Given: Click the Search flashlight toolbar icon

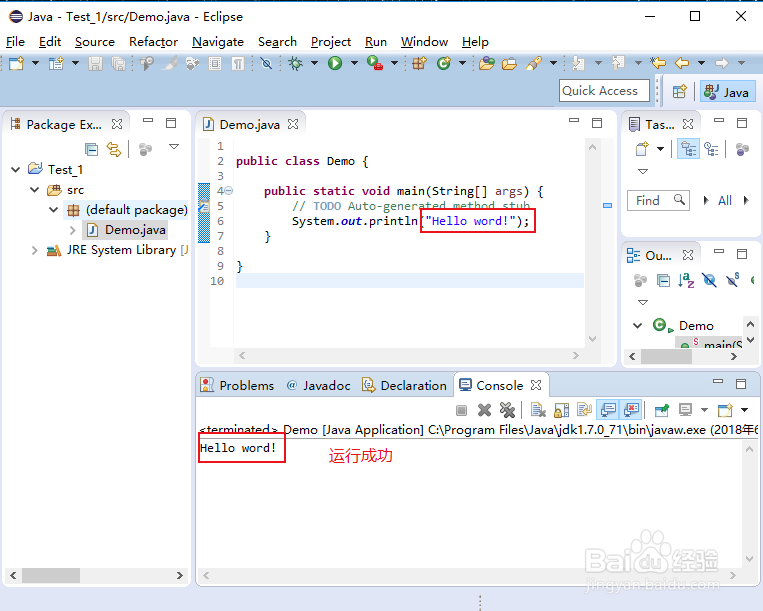Looking at the screenshot, I should (534, 63).
